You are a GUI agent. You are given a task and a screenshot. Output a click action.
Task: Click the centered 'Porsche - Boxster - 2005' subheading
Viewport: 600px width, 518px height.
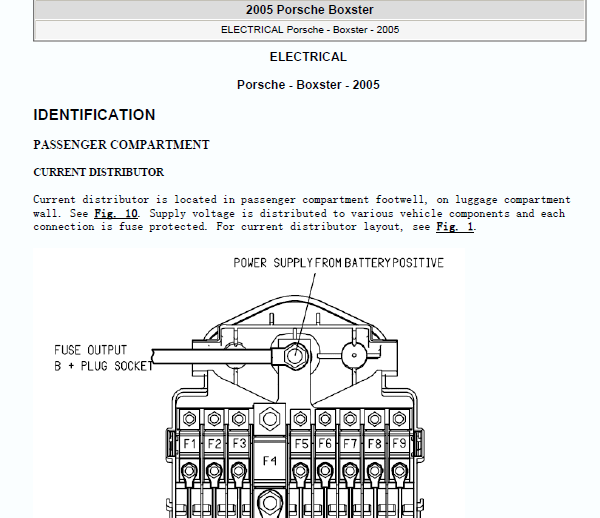pos(308,85)
